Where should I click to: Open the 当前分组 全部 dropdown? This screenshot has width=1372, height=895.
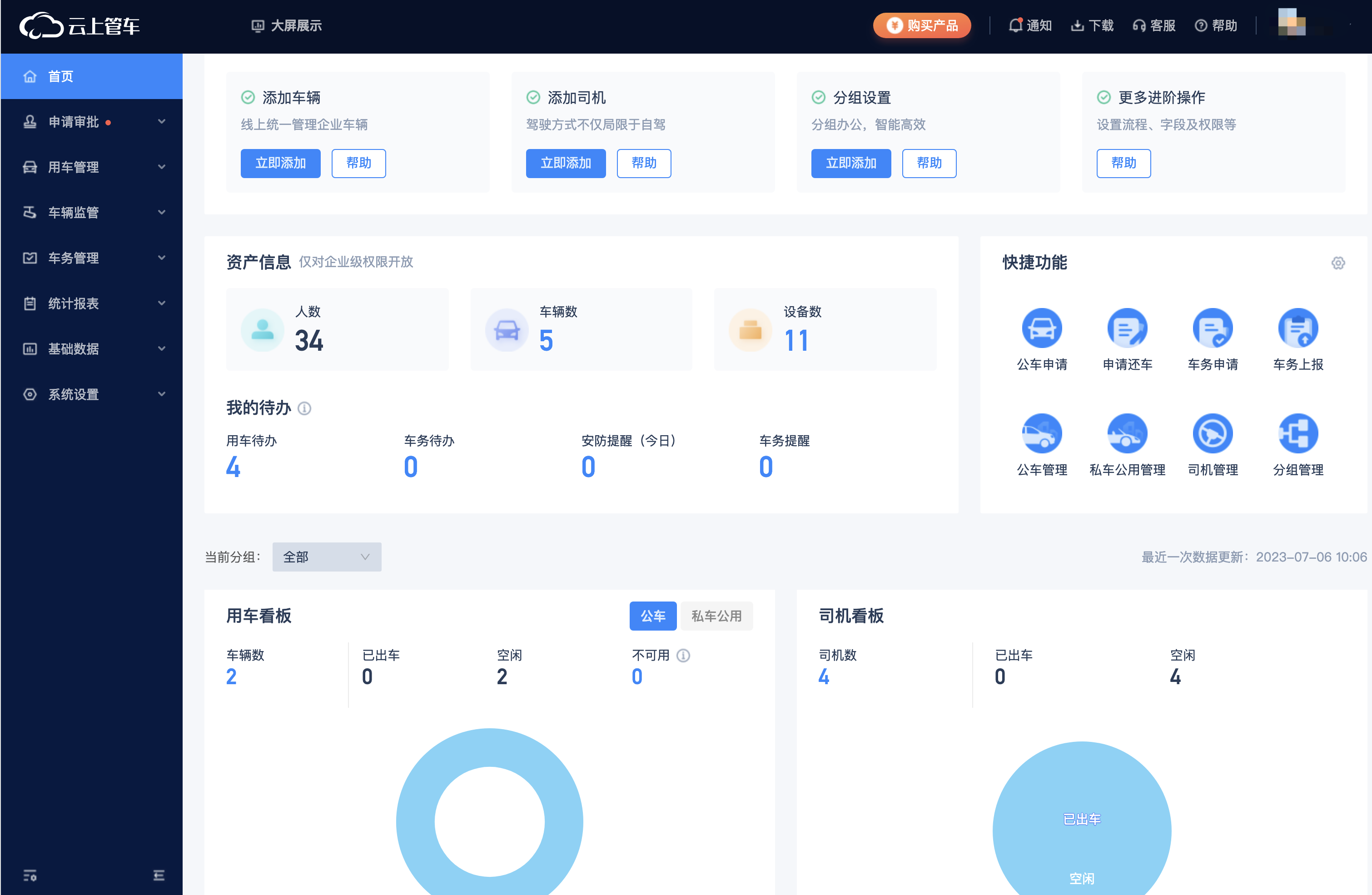point(327,557)
